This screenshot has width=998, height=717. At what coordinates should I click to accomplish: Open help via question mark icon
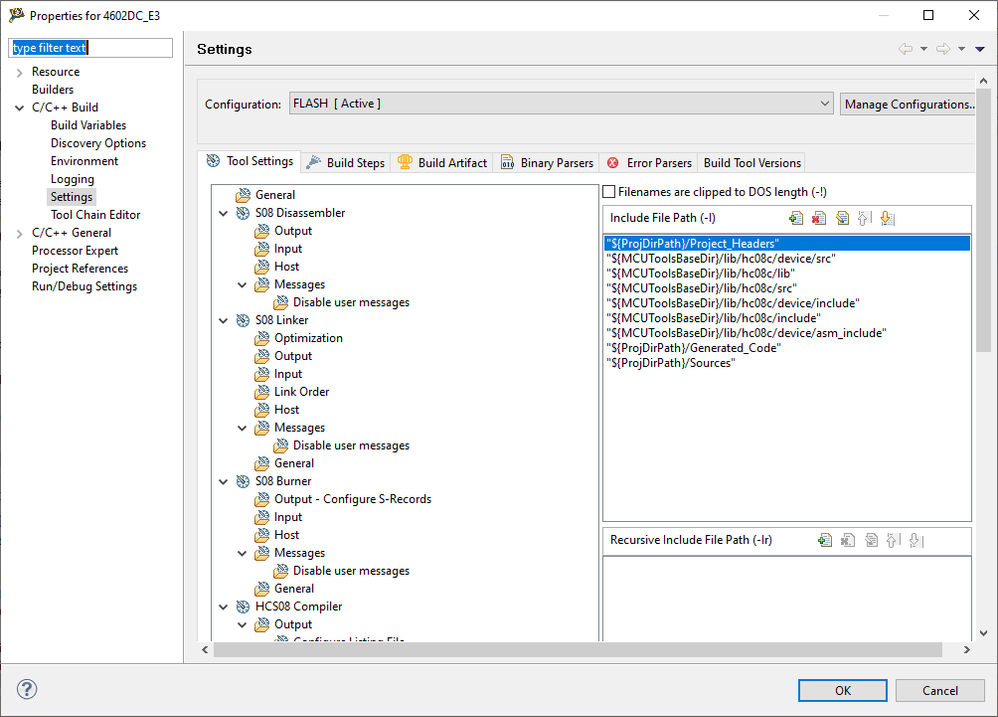tap(27, 689)
